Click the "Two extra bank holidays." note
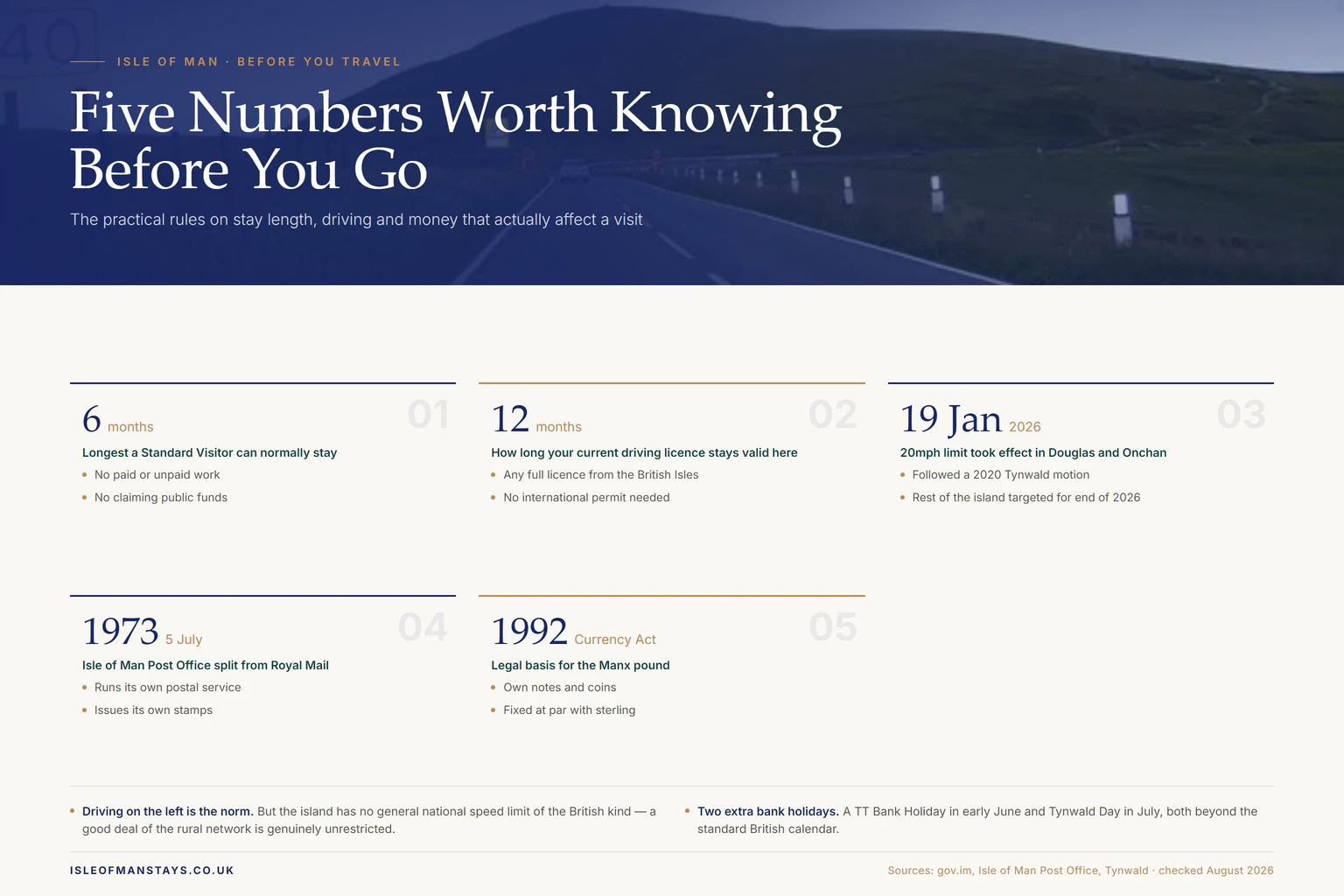The image size is (1344, 896). 977,820
